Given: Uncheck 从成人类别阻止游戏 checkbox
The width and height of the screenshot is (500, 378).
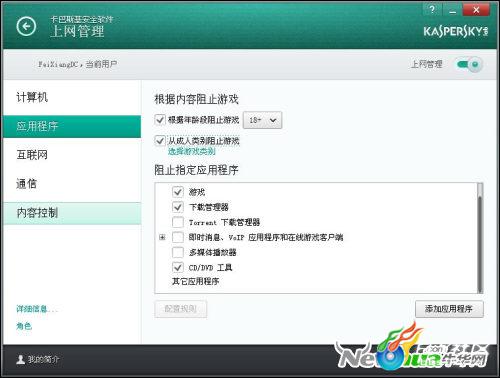Looking at the screenshot, I should [x=160, y=140].
